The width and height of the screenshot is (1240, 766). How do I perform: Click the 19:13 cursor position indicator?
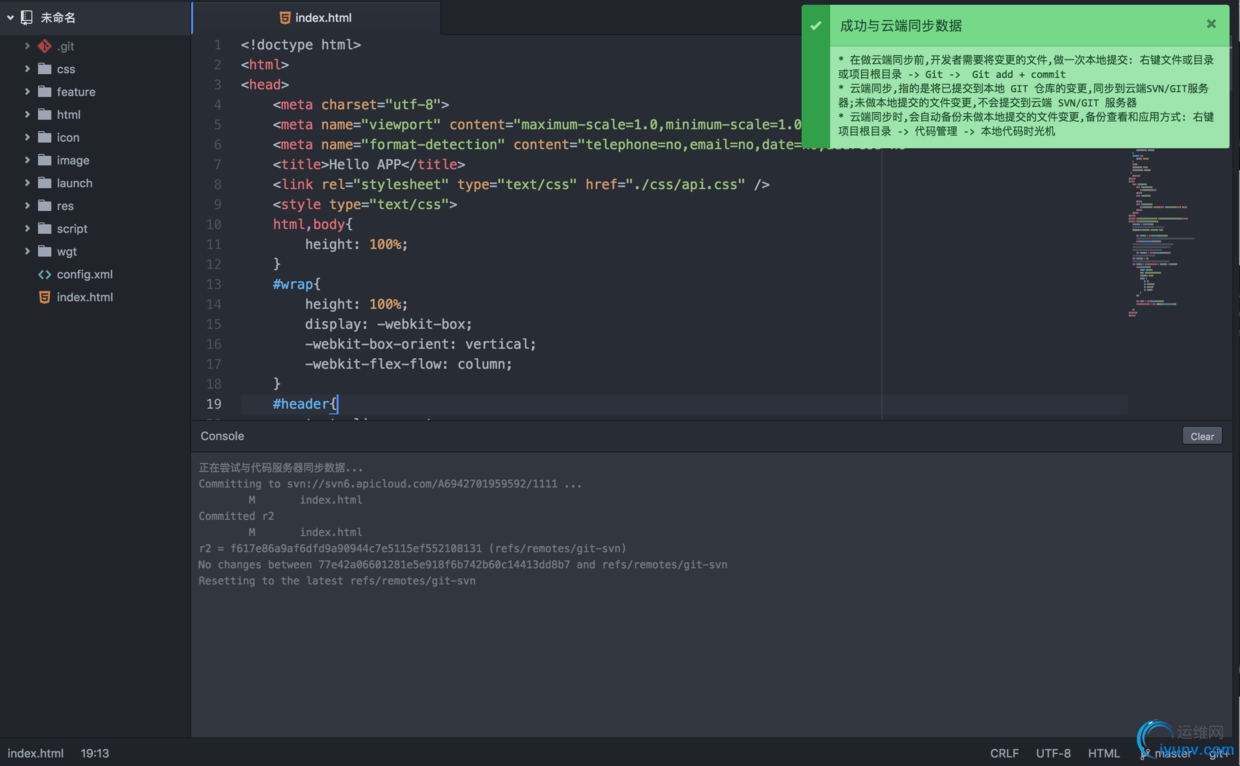click(95, 753)
